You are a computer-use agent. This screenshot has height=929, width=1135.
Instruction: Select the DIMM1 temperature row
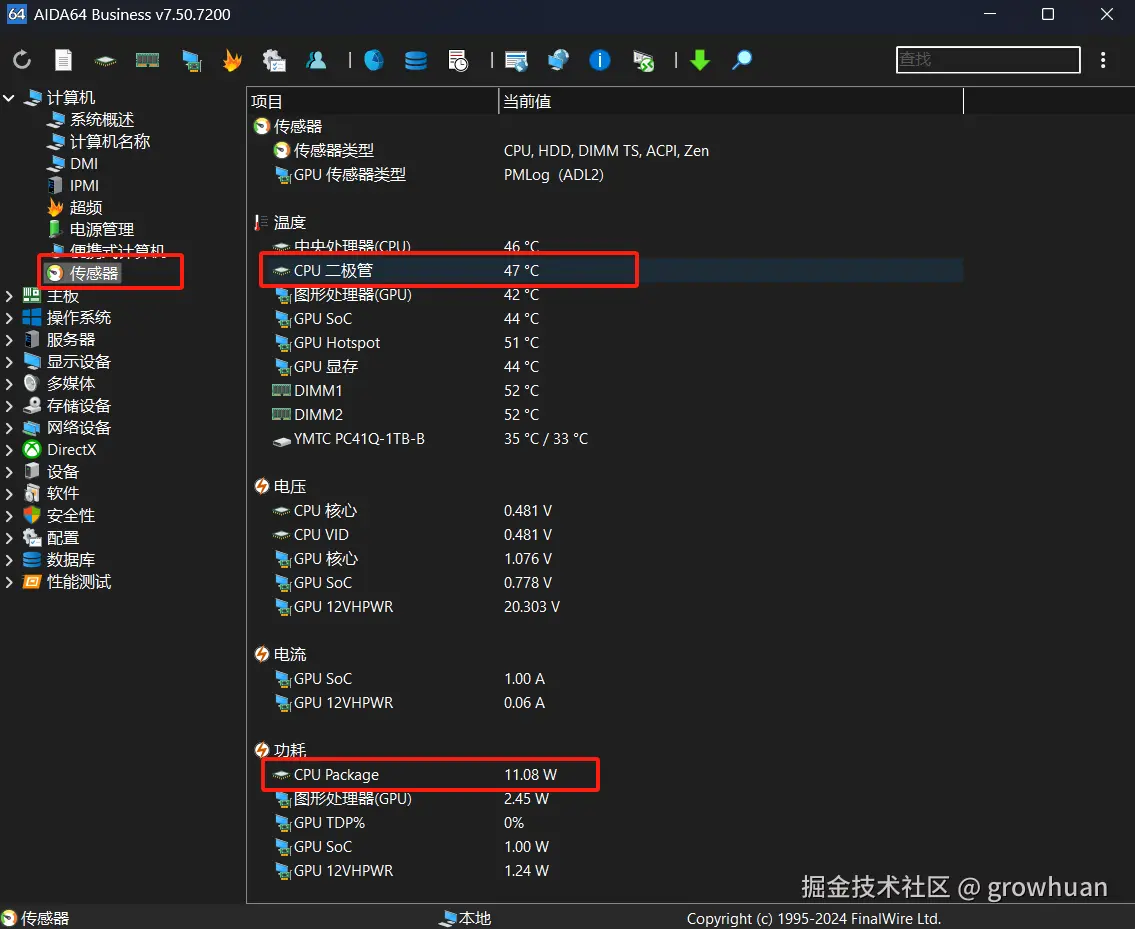pyautogui.click(x=606, y=391)
